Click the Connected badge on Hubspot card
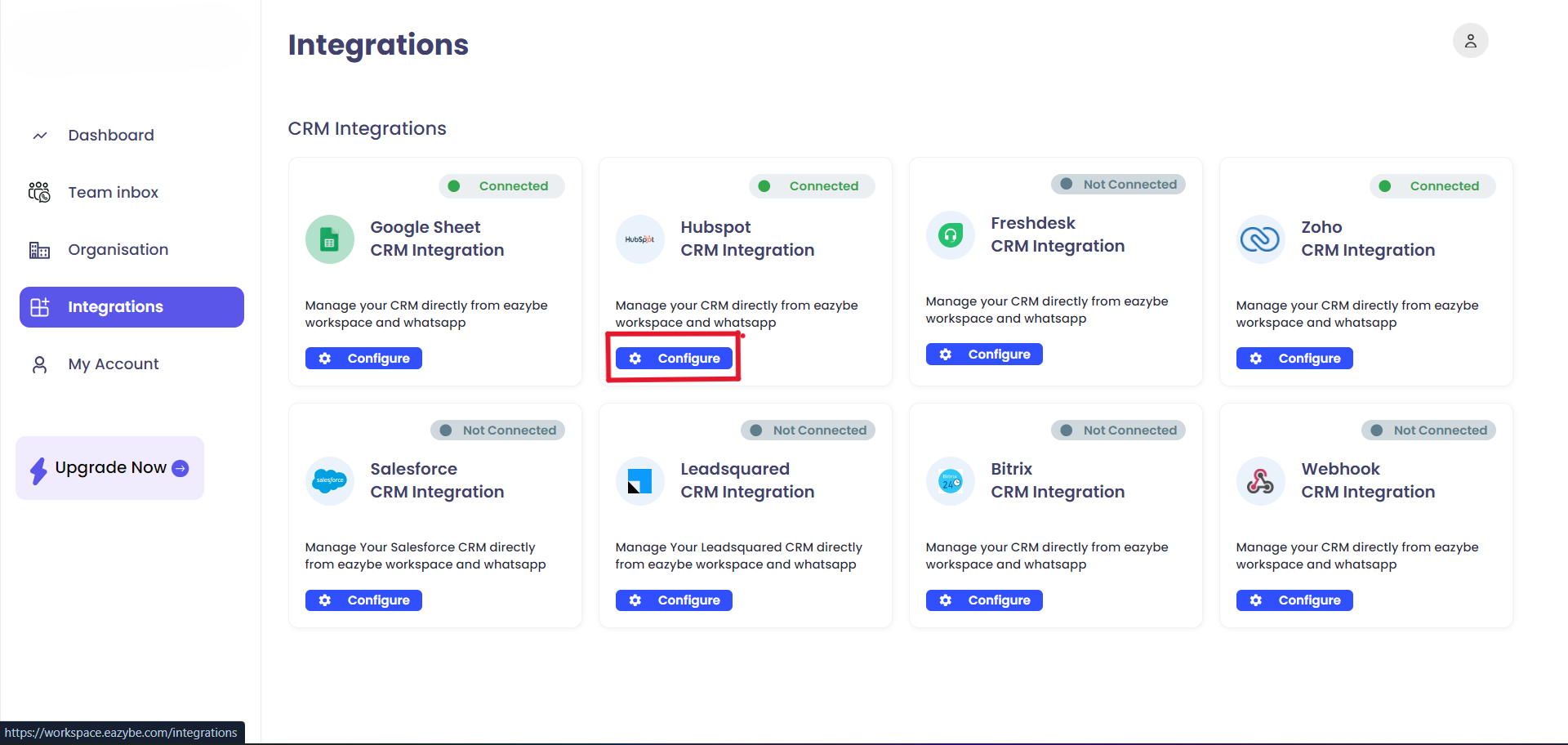 [812, 186]
